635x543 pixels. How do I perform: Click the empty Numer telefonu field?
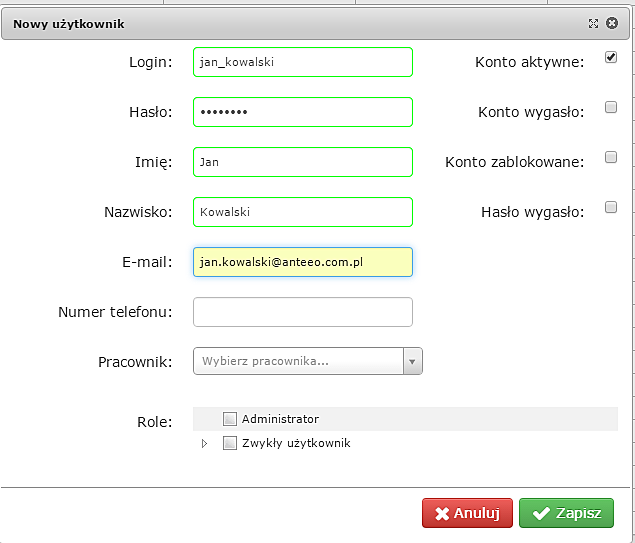coord(302,312)
